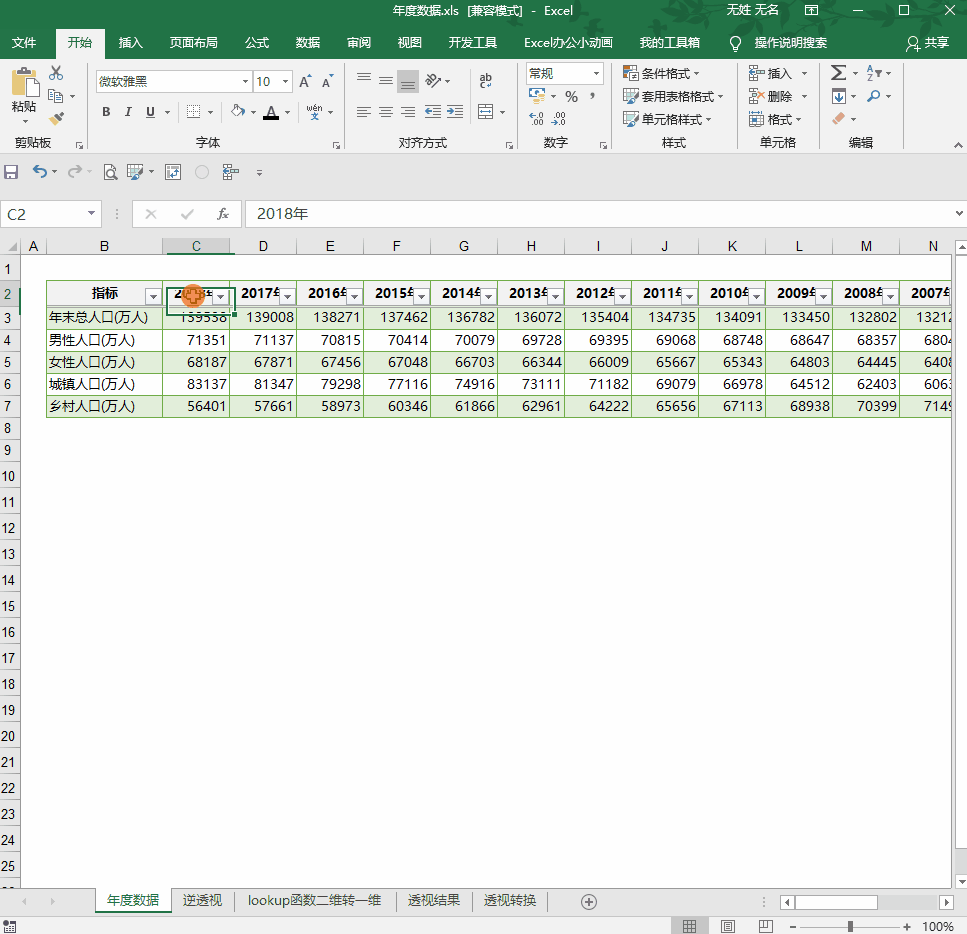Click the Find and Select magnifier icon

click(x=874, y=96)
